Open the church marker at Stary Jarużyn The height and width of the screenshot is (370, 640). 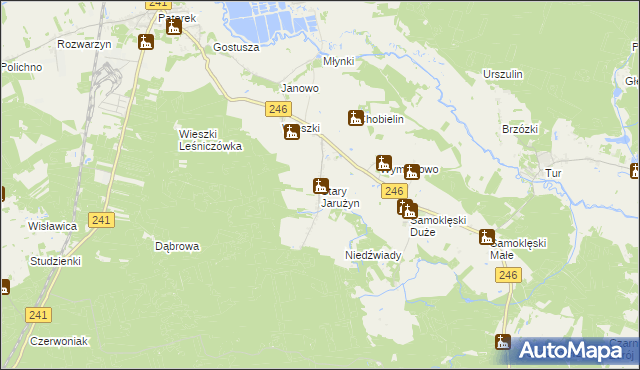point(321,186)
